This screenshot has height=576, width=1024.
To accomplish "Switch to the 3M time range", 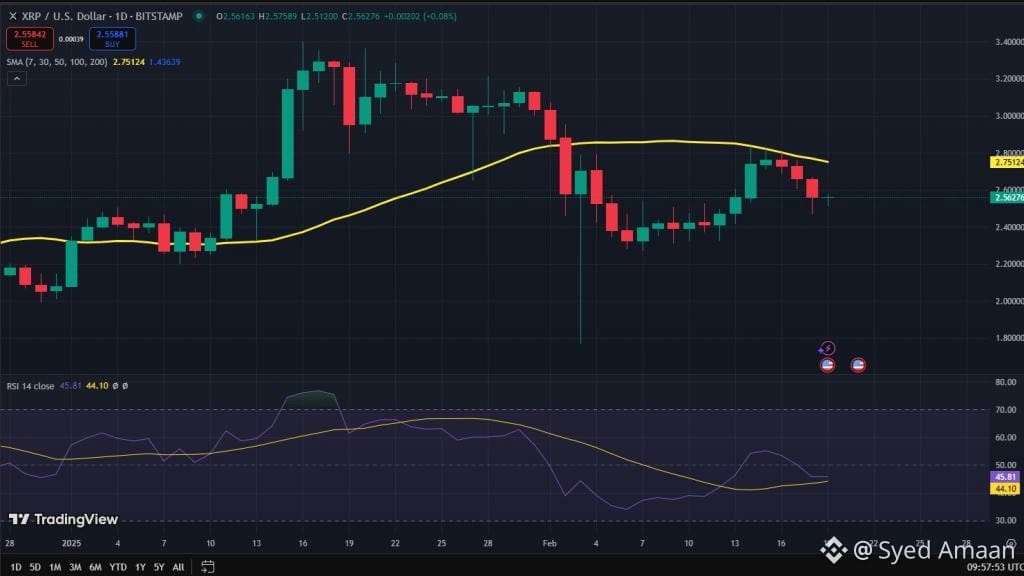I will coord(75,567).
